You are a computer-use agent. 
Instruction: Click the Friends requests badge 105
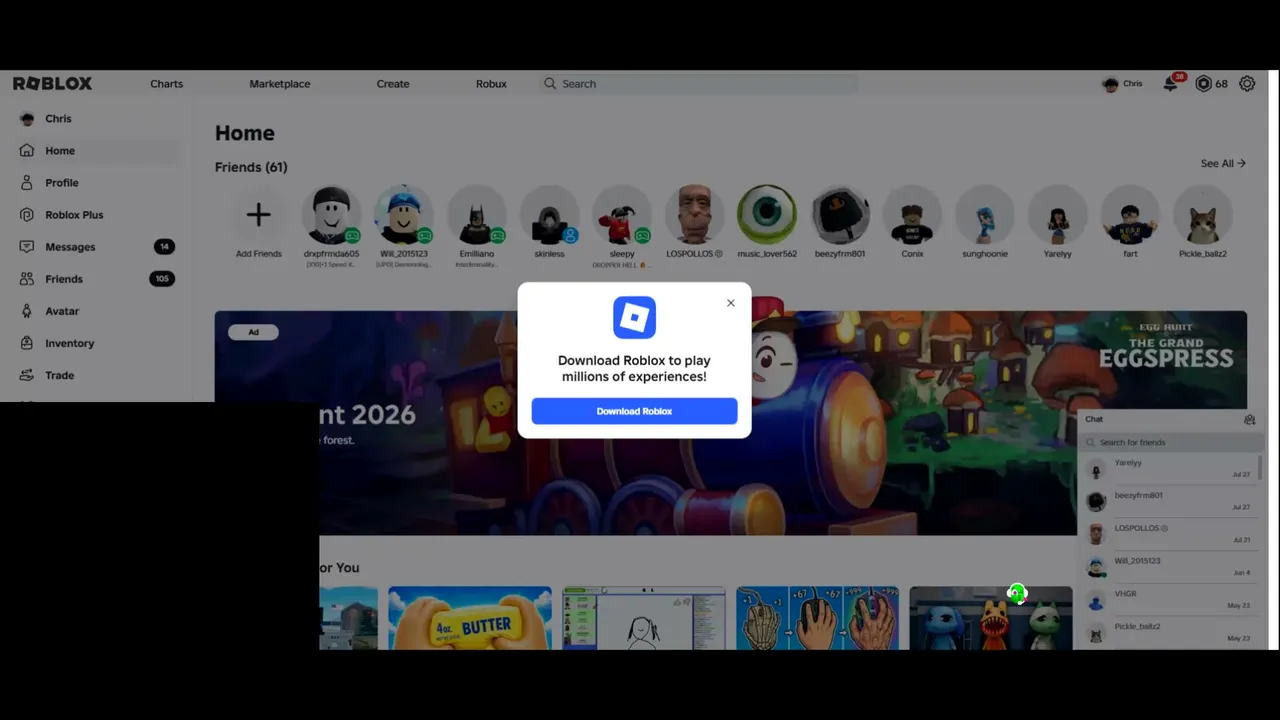162,279
